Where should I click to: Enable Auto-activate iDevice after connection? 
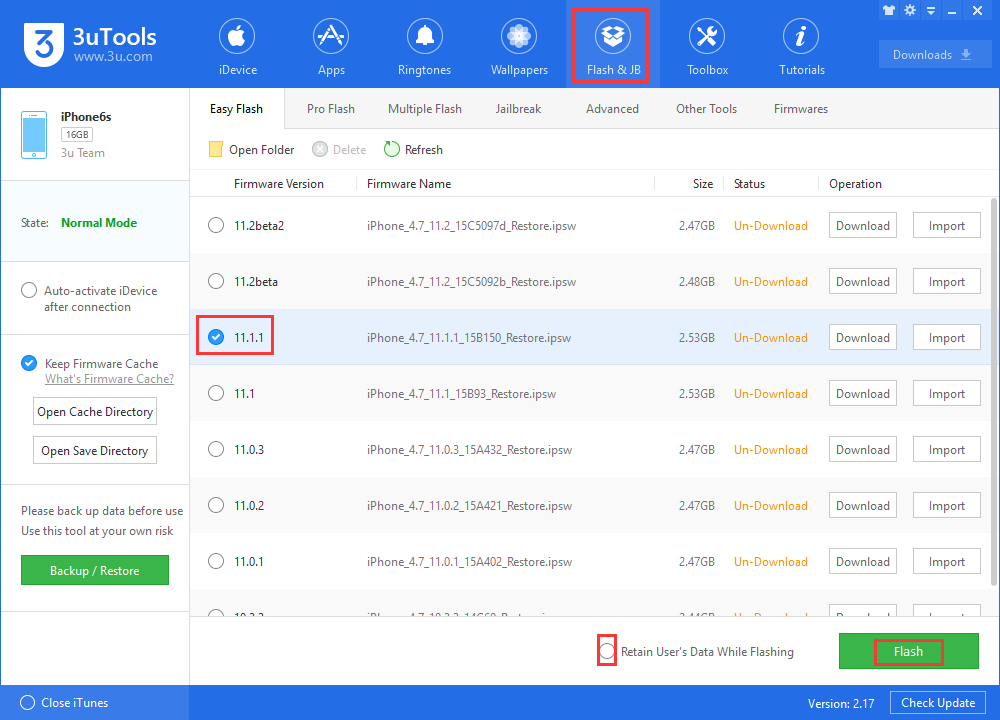coord(29,290)
